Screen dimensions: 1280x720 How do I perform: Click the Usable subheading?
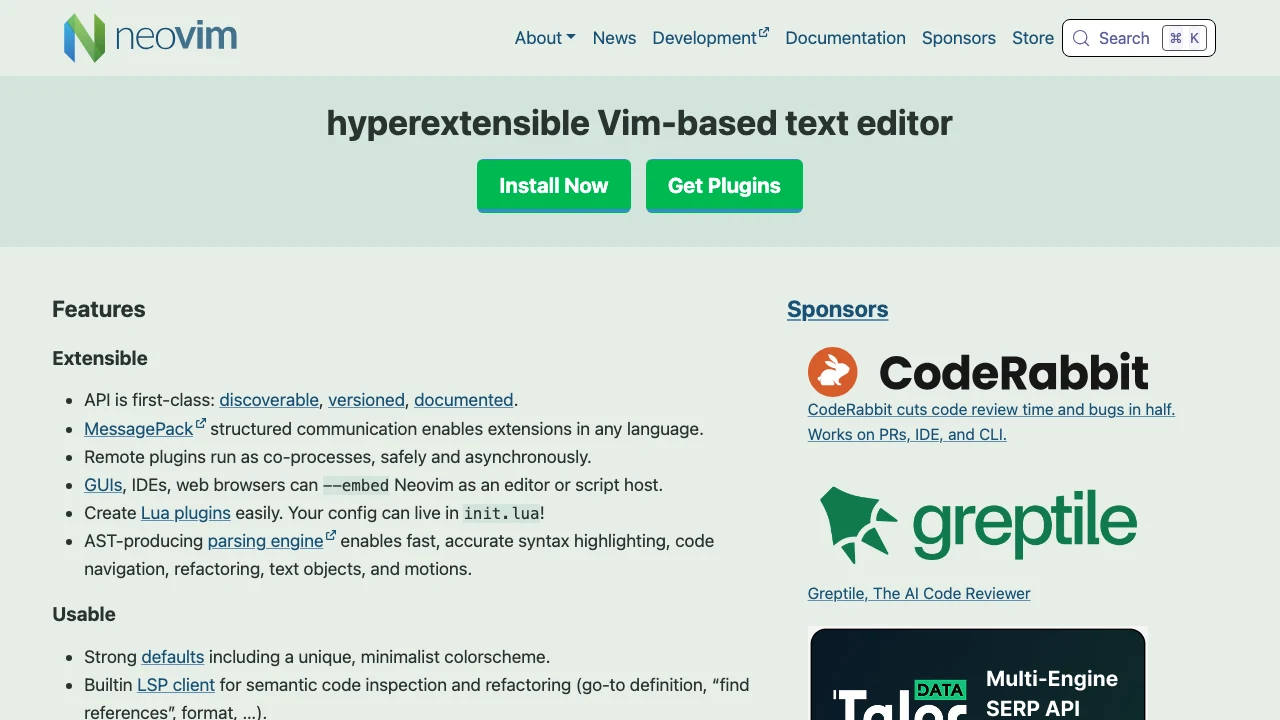84,614
